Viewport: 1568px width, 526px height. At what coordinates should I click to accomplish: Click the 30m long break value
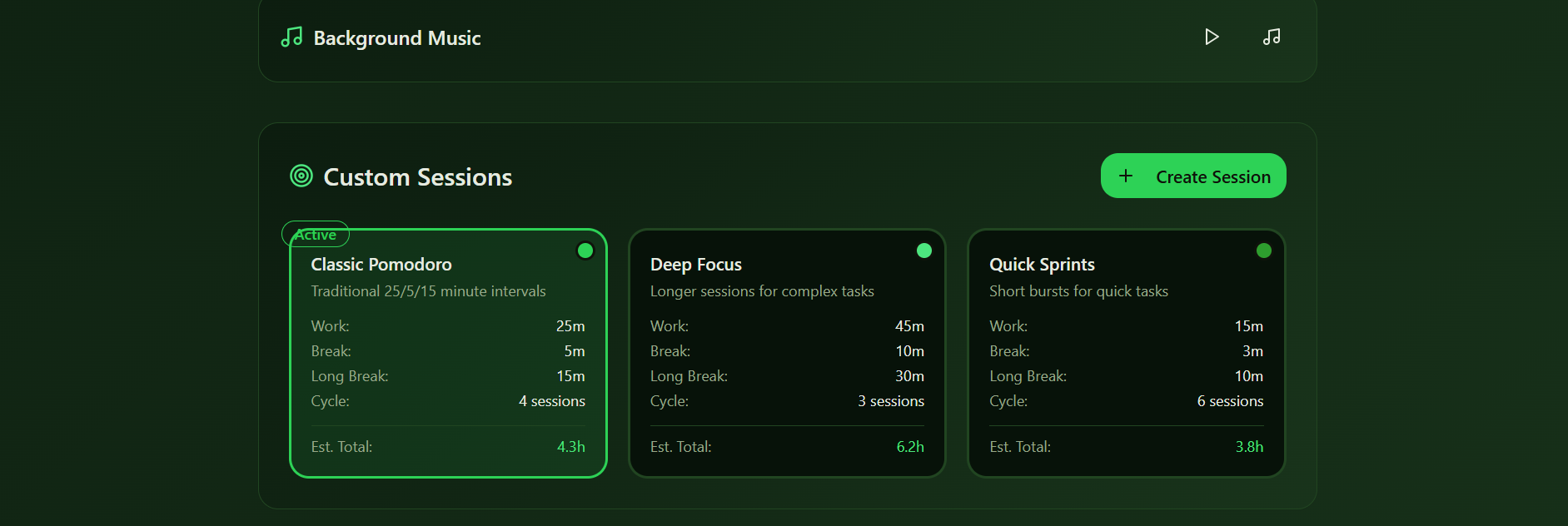[909, 376]
